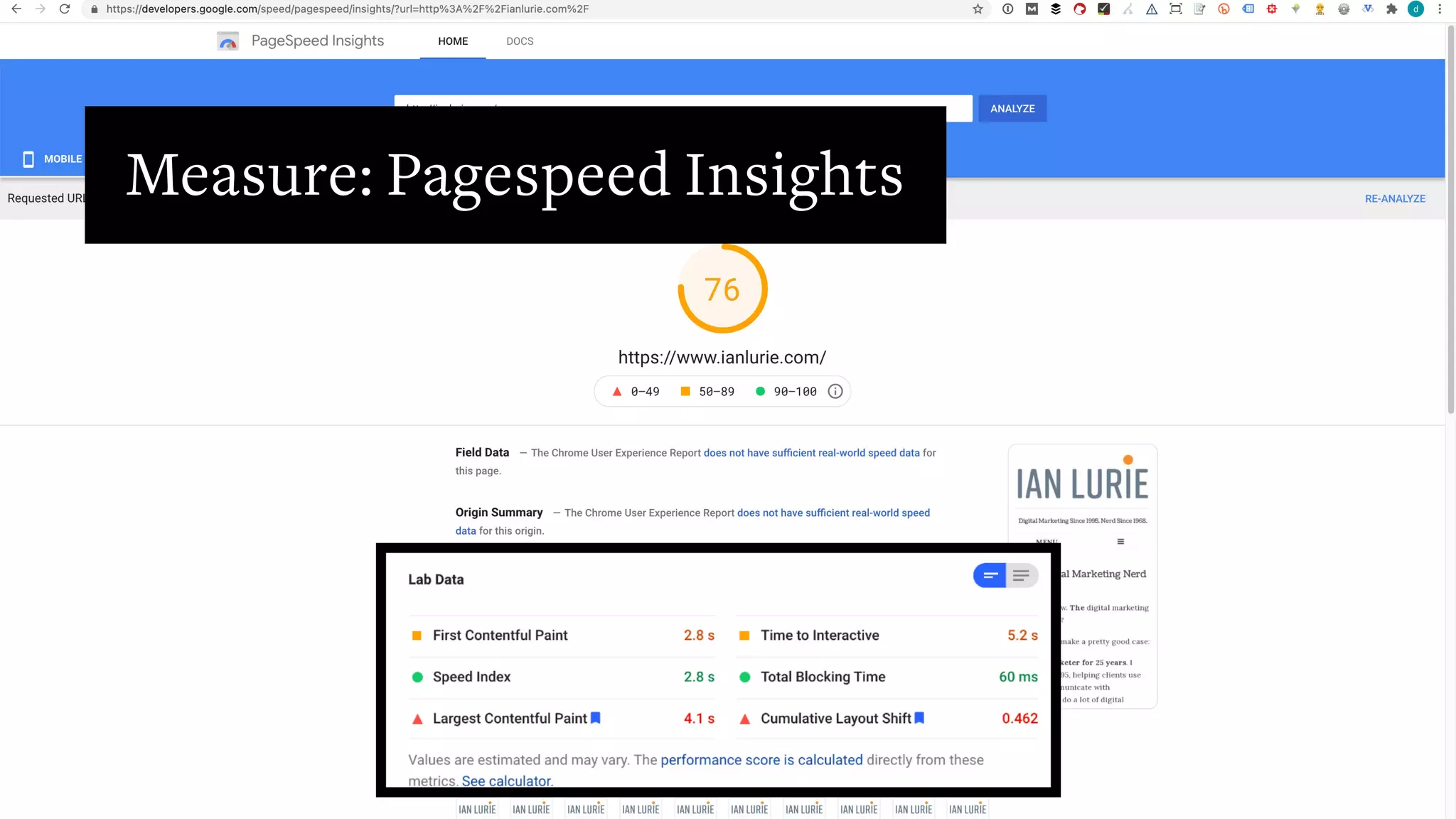Click the 60 ms Total Blocking Time value
Viewport: 1456px width, 819px height.
[1018, 677]
